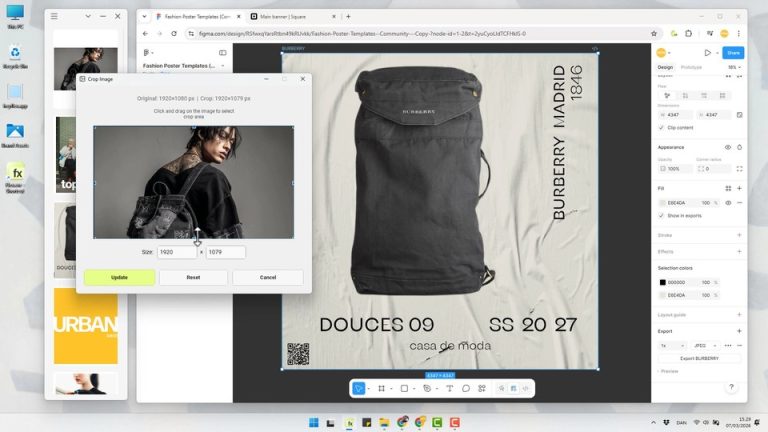Toggle the Clip content checkbox

point(662,128)
